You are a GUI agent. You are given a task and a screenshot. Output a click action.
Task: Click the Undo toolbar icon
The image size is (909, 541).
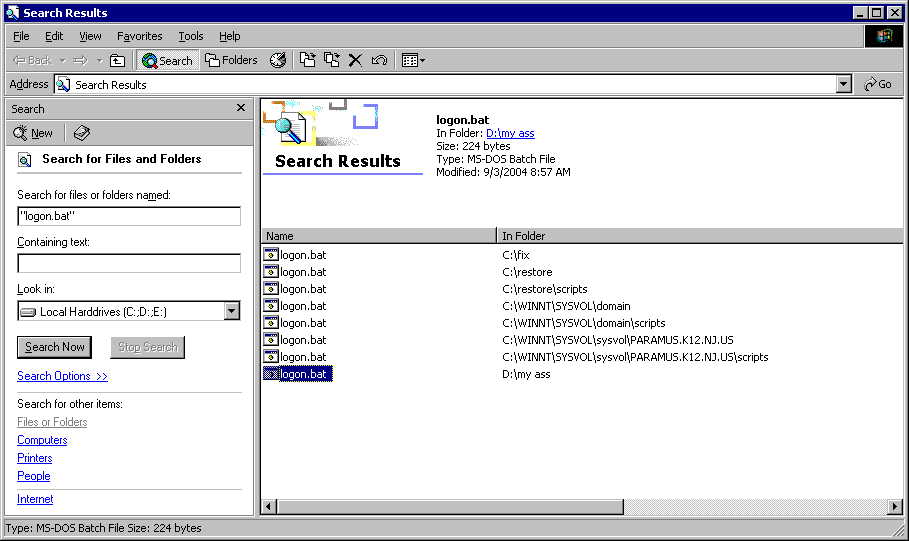click(379, 60)
